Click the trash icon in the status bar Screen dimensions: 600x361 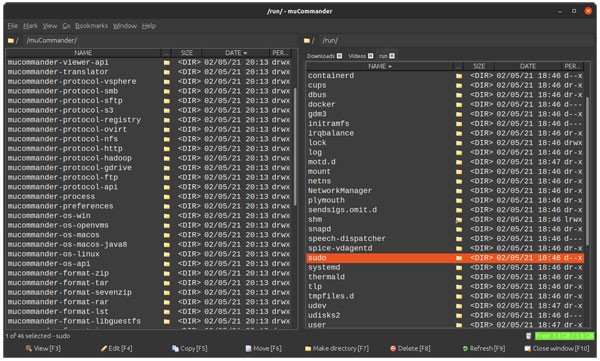528,336
